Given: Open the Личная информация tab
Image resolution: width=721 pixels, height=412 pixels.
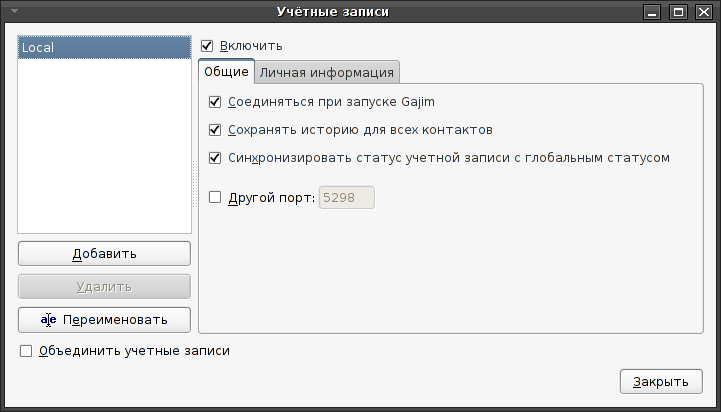Looking at the screenshot, I should (326, 73).
